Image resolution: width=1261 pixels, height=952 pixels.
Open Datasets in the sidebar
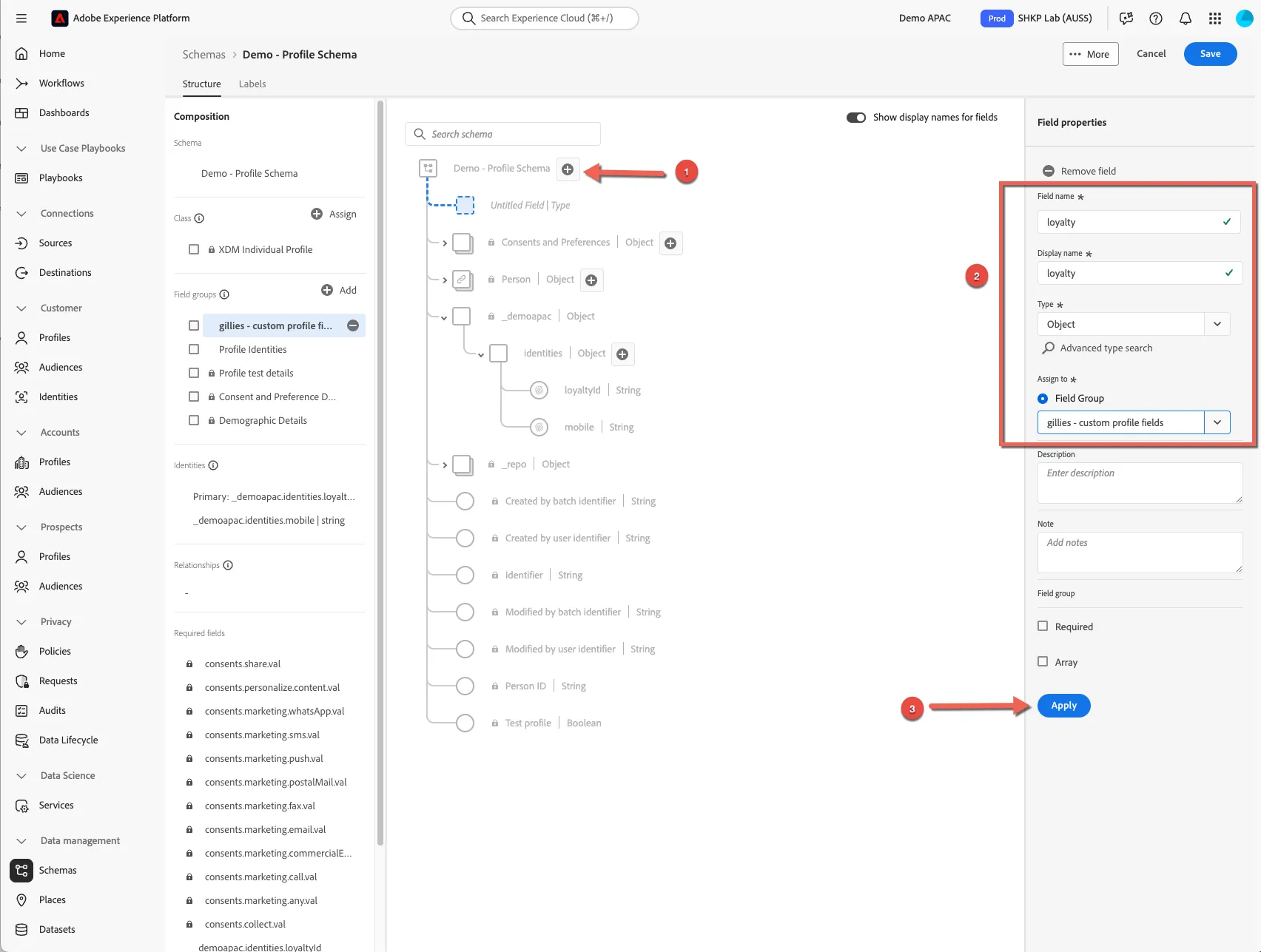(57, 929)
